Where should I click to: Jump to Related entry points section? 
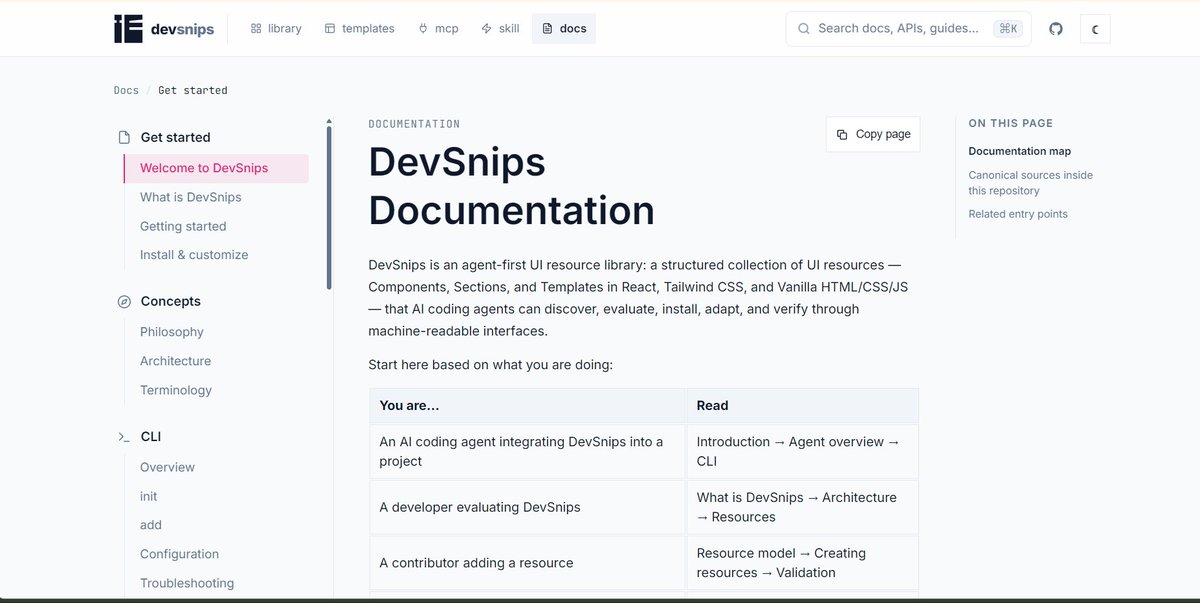point(1018,214)
